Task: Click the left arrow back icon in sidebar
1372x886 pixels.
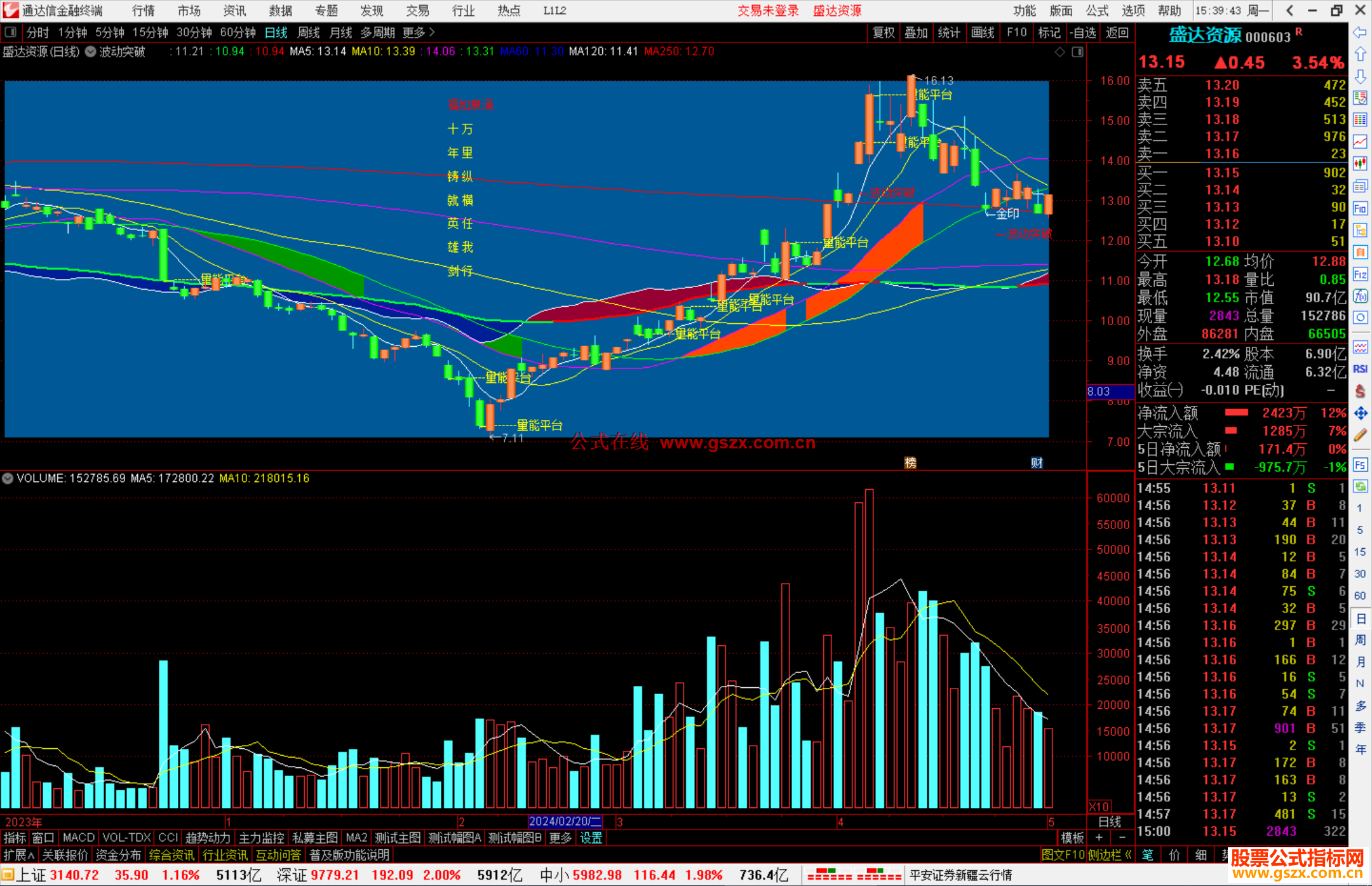Action: [x=1360, y=32]
